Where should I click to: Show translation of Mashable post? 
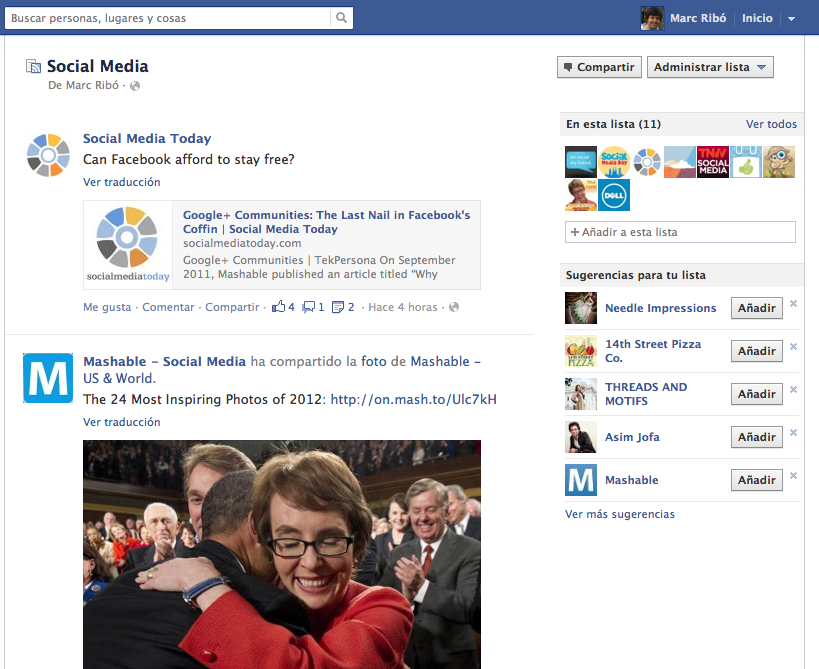click(122, 422)
